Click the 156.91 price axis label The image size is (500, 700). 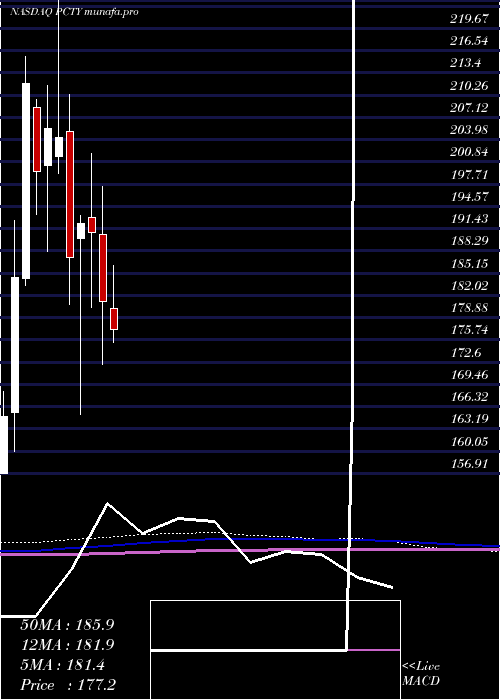coord(469,464)
